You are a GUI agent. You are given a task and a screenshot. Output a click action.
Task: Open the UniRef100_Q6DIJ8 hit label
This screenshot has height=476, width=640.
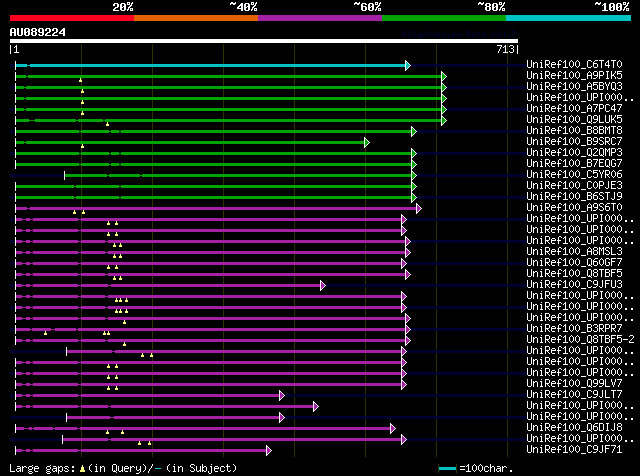574,428
